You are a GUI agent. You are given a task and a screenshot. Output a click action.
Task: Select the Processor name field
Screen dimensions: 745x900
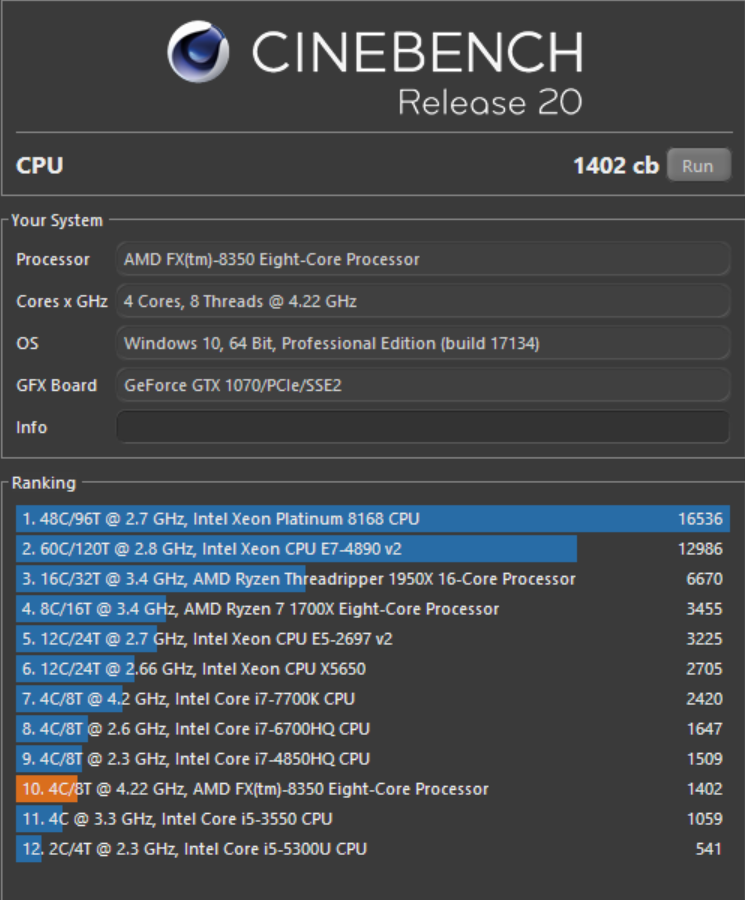[423, 259]
